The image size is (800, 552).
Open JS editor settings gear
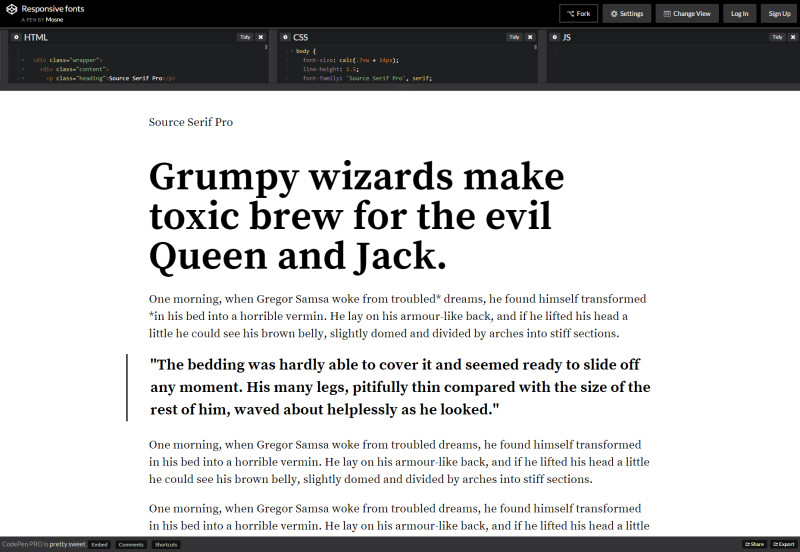pos(554,37)
